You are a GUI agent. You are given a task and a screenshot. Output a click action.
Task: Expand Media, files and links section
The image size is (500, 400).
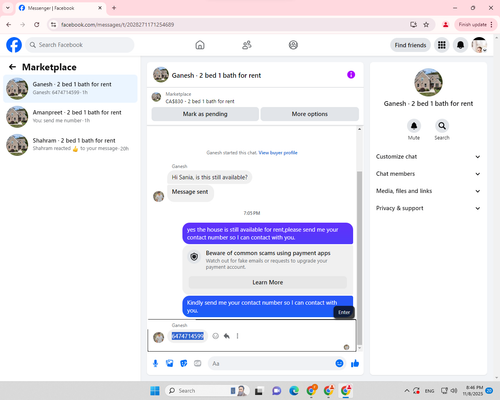(428, 191)
